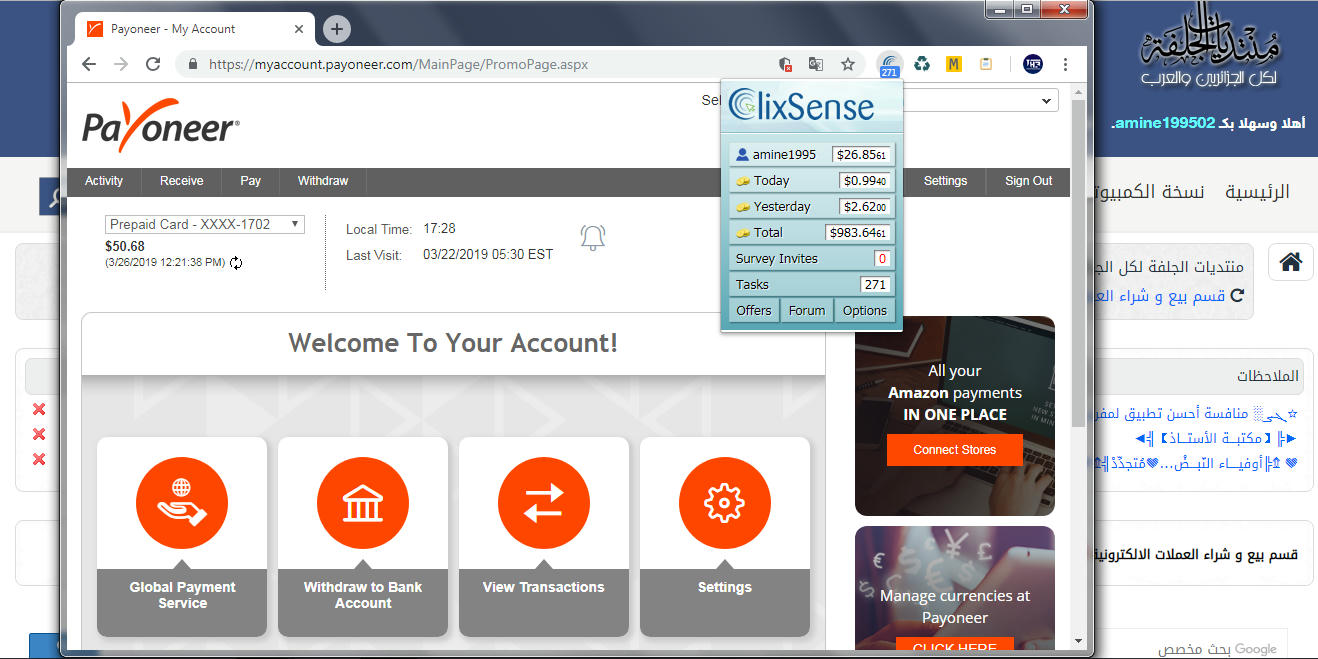Click the forum logo in the background window
The image size is (1318, 659).
(1211, 46)
